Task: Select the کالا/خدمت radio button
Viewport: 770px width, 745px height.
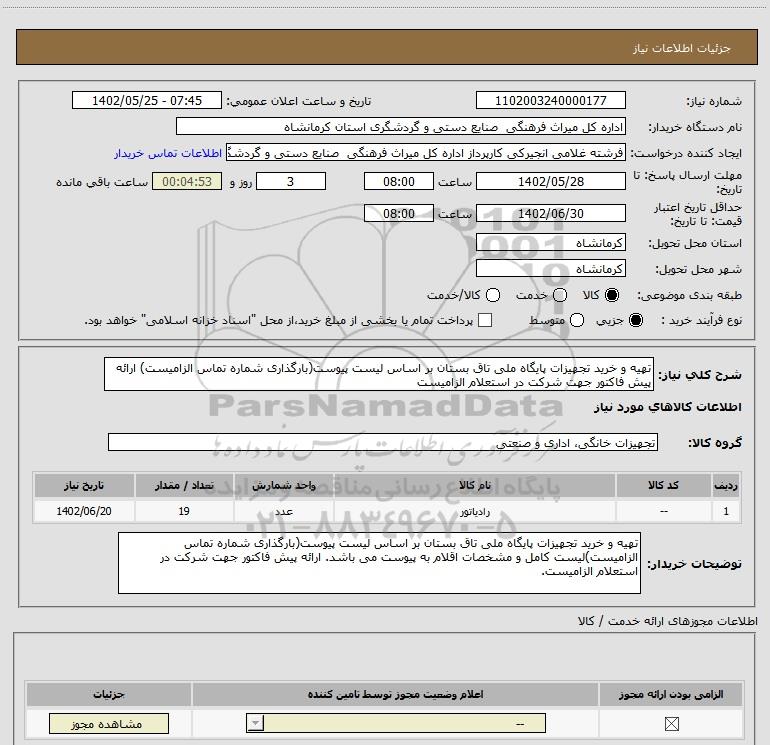Action: pos(493,295)
